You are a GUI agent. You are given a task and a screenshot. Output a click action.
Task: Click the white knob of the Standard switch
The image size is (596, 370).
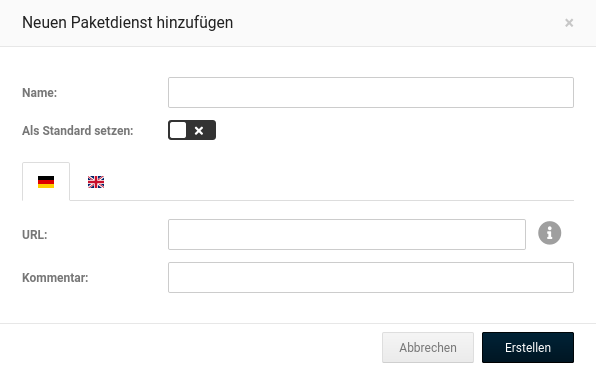click(x=178, y=130)
